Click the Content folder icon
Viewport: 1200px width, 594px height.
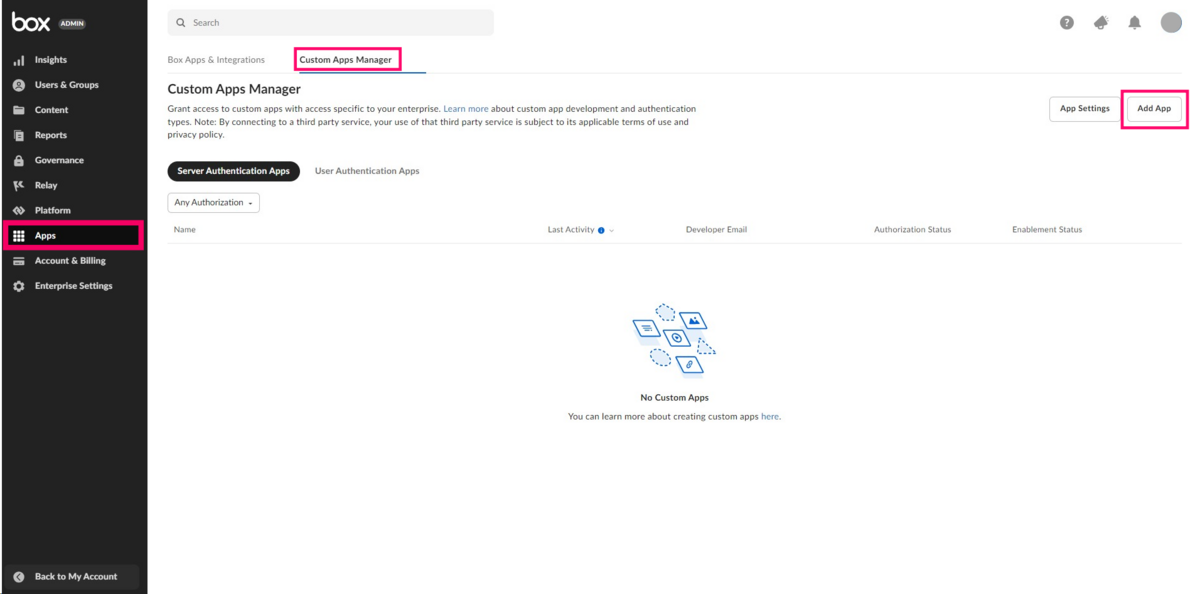coord(18,110)
